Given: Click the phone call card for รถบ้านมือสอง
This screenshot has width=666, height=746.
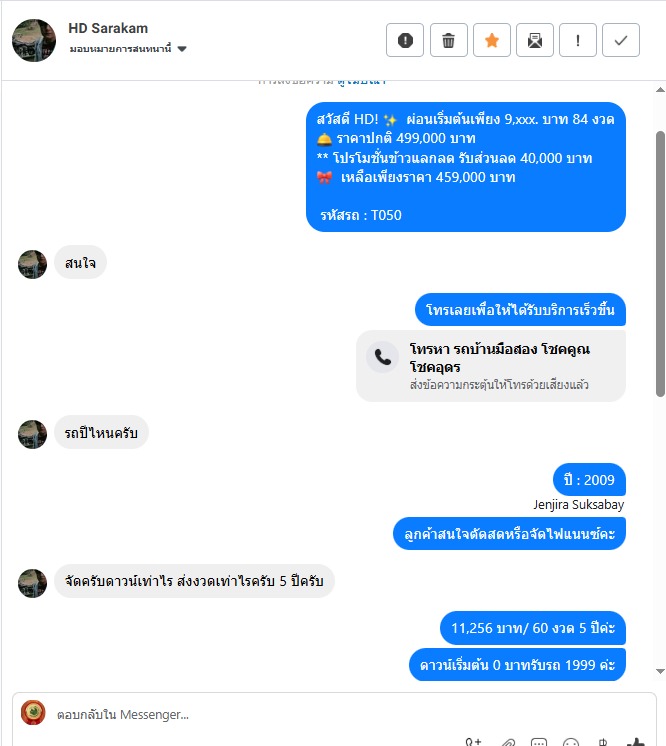Looking at the screenshot, I should 490,366.
